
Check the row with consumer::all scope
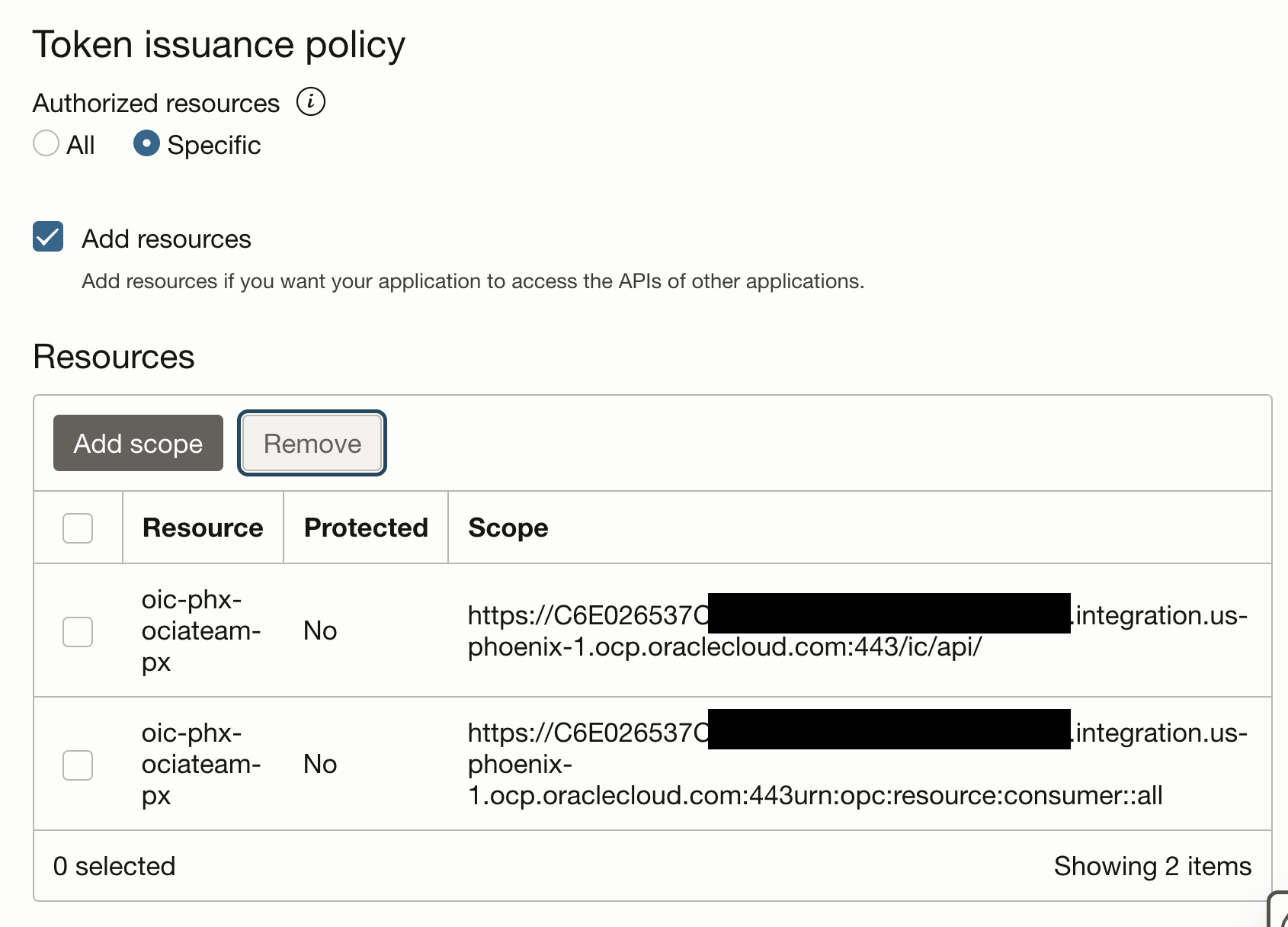pos(78,765)
